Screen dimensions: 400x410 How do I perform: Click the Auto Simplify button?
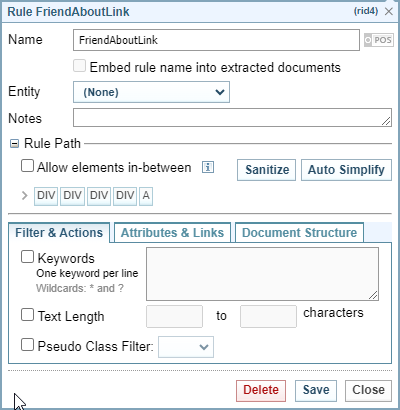point(346,170)
